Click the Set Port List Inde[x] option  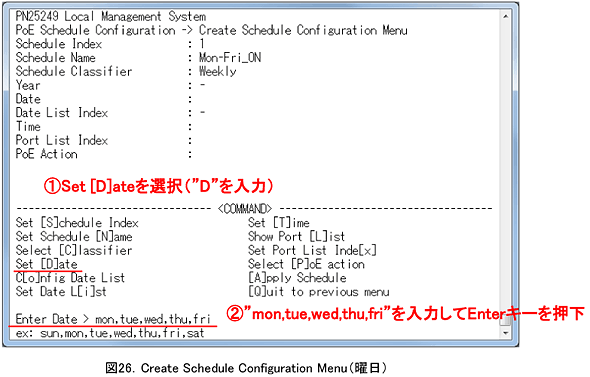point(312,250)
